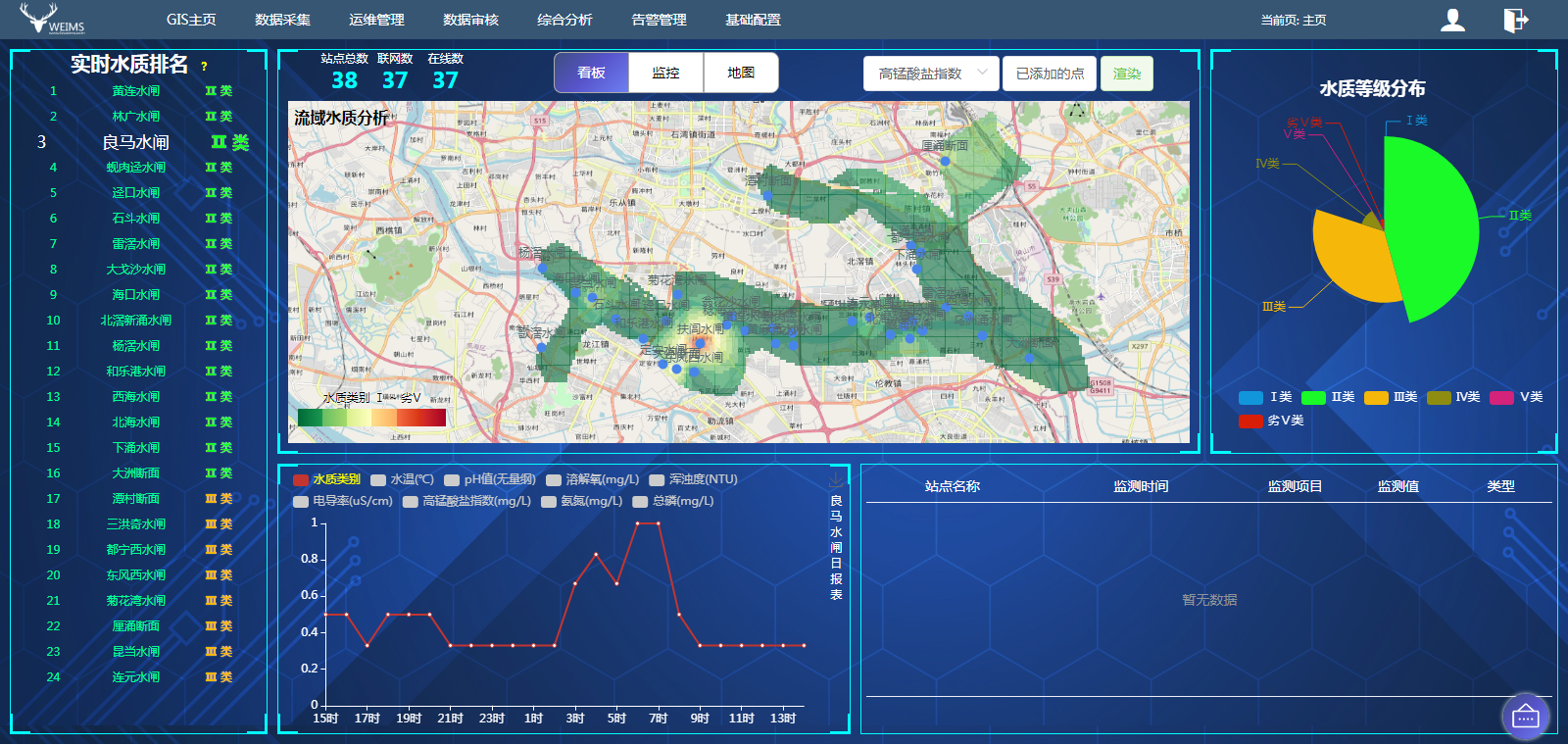
Task: Click the green Ⅱ类 legend swatch
Action: tap(1313, 397)
